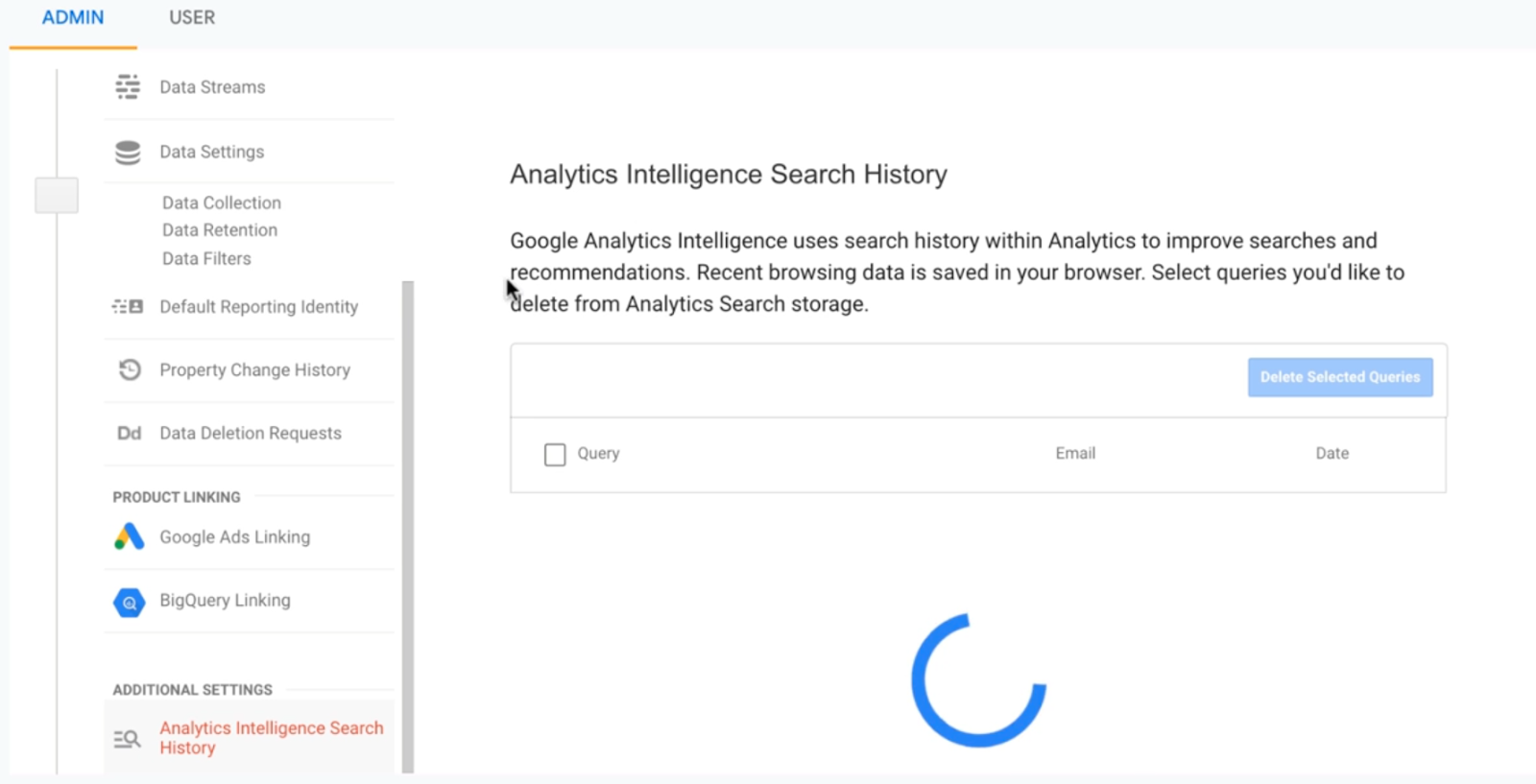The image size is (1536, 784).
Task: Click Delete Selected Queries button
Action: click(x=1340, y=377)
